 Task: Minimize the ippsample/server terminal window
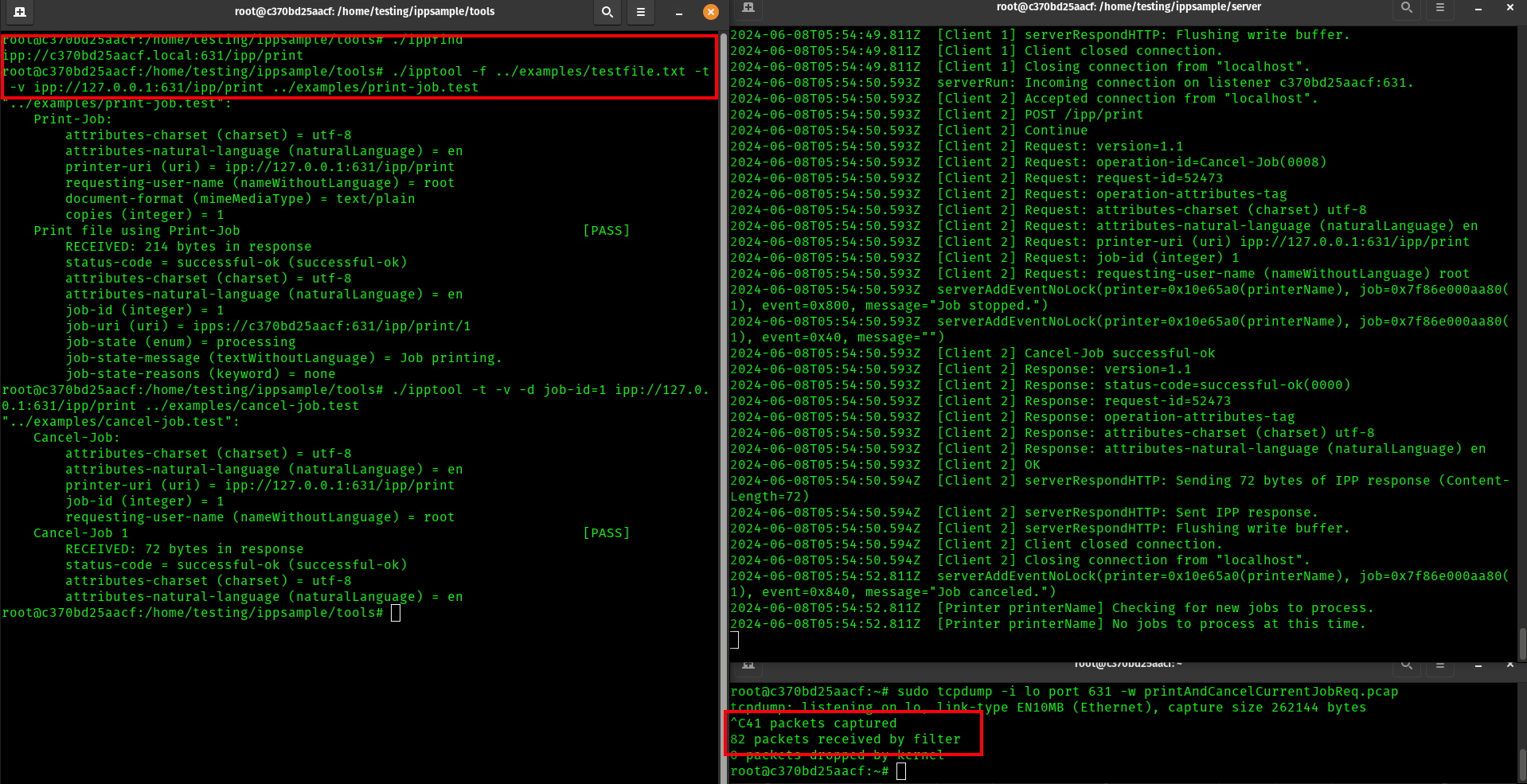click(x=1478, y=7)
